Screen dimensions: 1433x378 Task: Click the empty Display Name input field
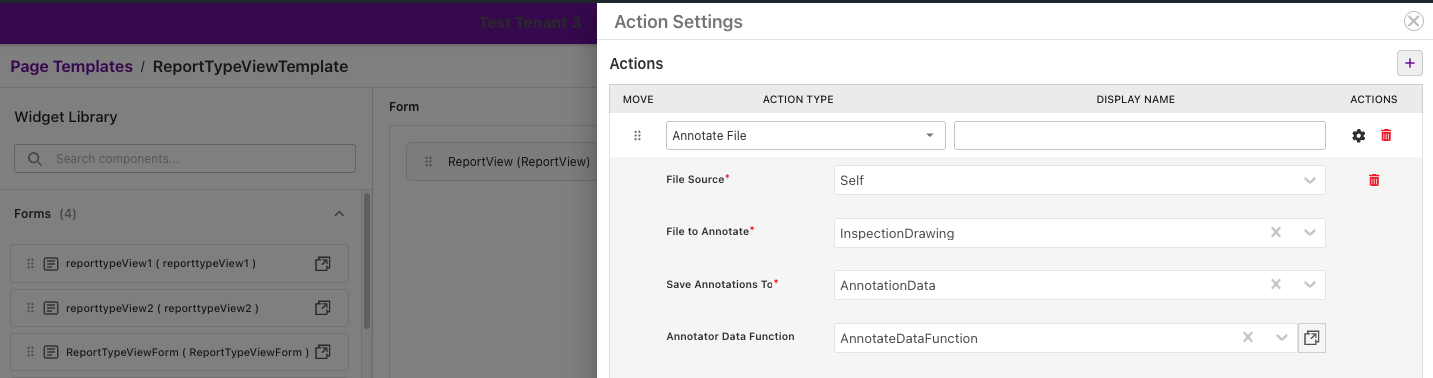pyautogui.click(x=1139, y=135)
